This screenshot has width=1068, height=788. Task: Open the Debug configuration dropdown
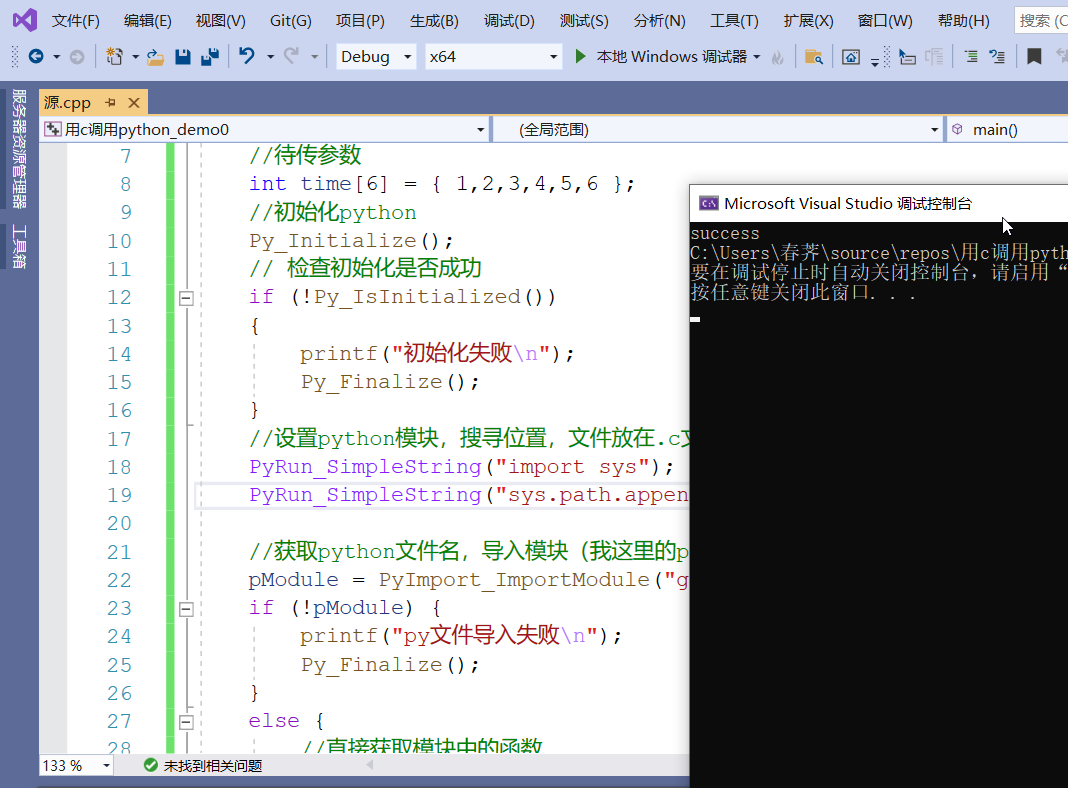[x=376, y=57]
